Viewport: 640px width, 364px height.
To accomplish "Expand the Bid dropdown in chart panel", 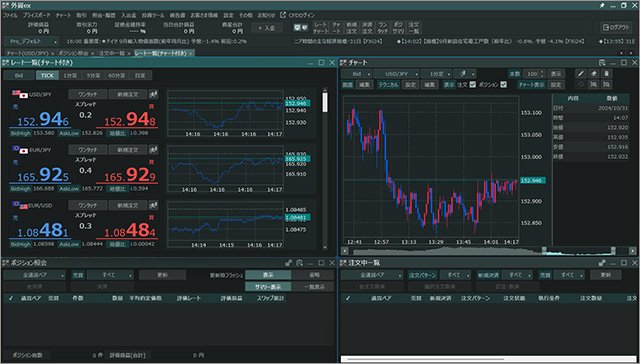I will tap(357, 74).
